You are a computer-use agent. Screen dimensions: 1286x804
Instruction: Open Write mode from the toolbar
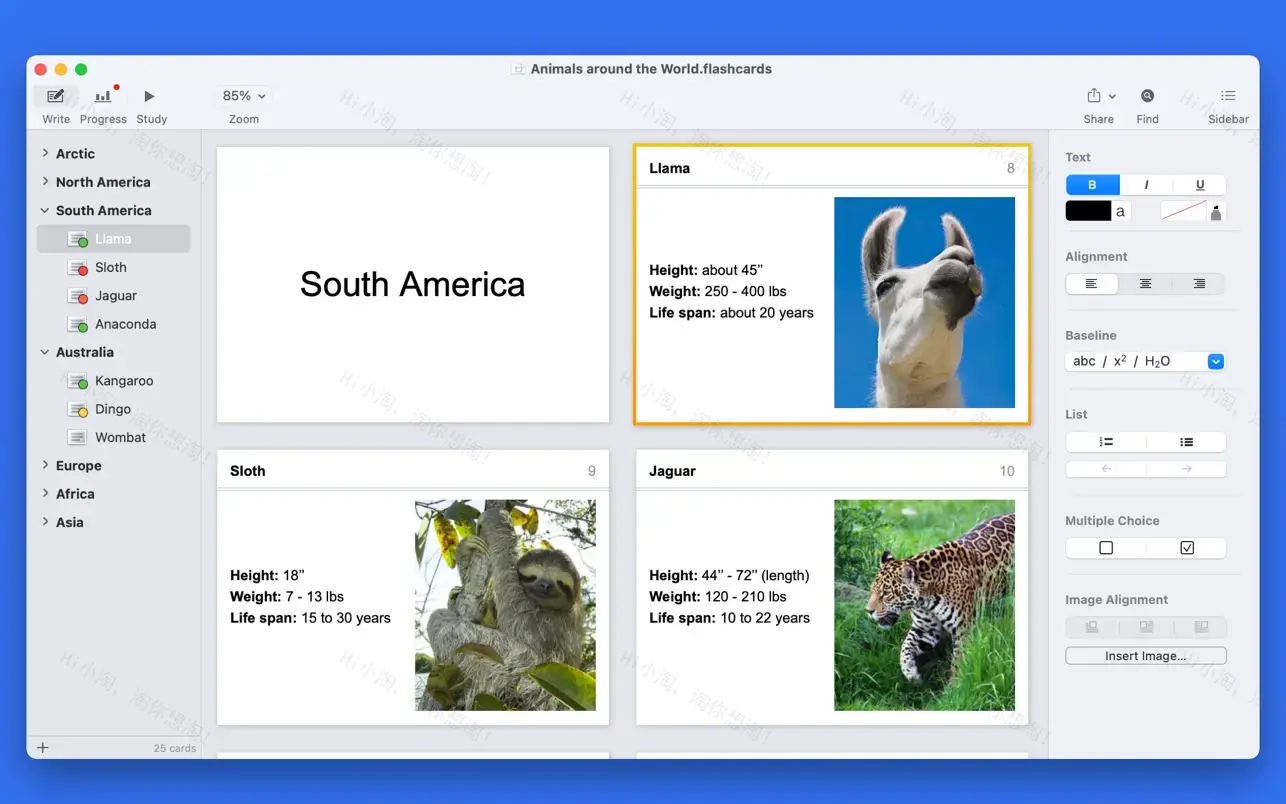pyautogui.click(x=55, y=97)
